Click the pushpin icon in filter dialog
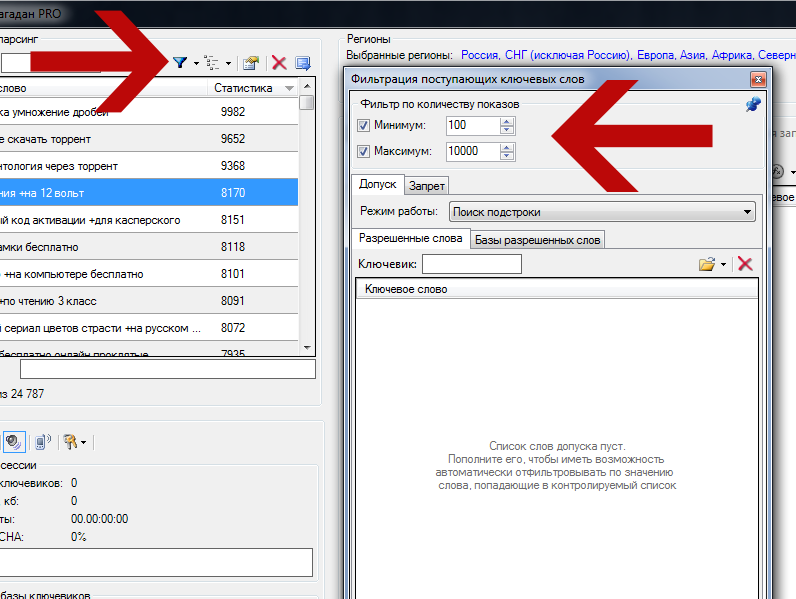This screenshot has height=599, width=796. [753, 105]
